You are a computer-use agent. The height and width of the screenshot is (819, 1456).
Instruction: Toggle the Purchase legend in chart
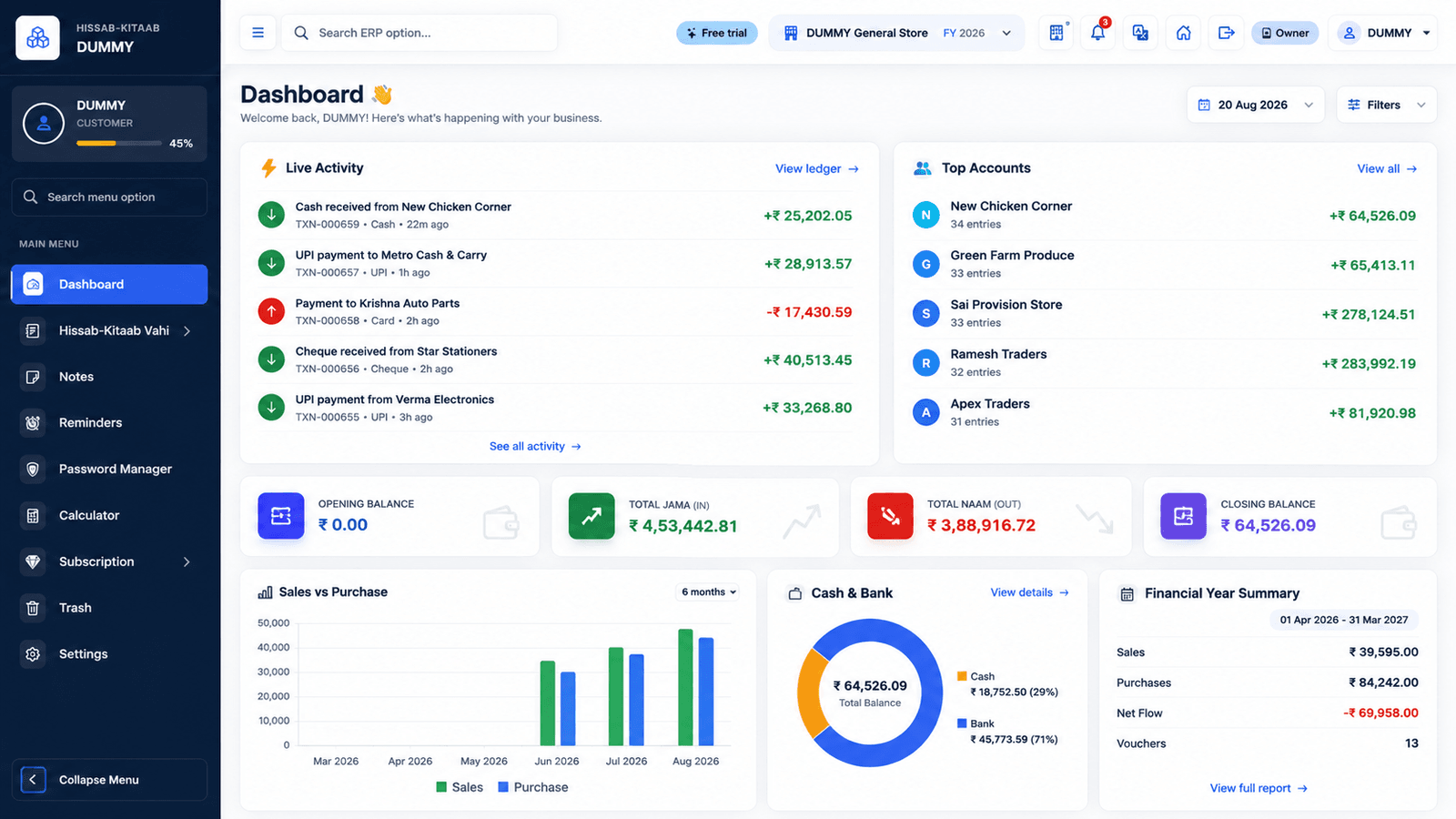(533, 787)
